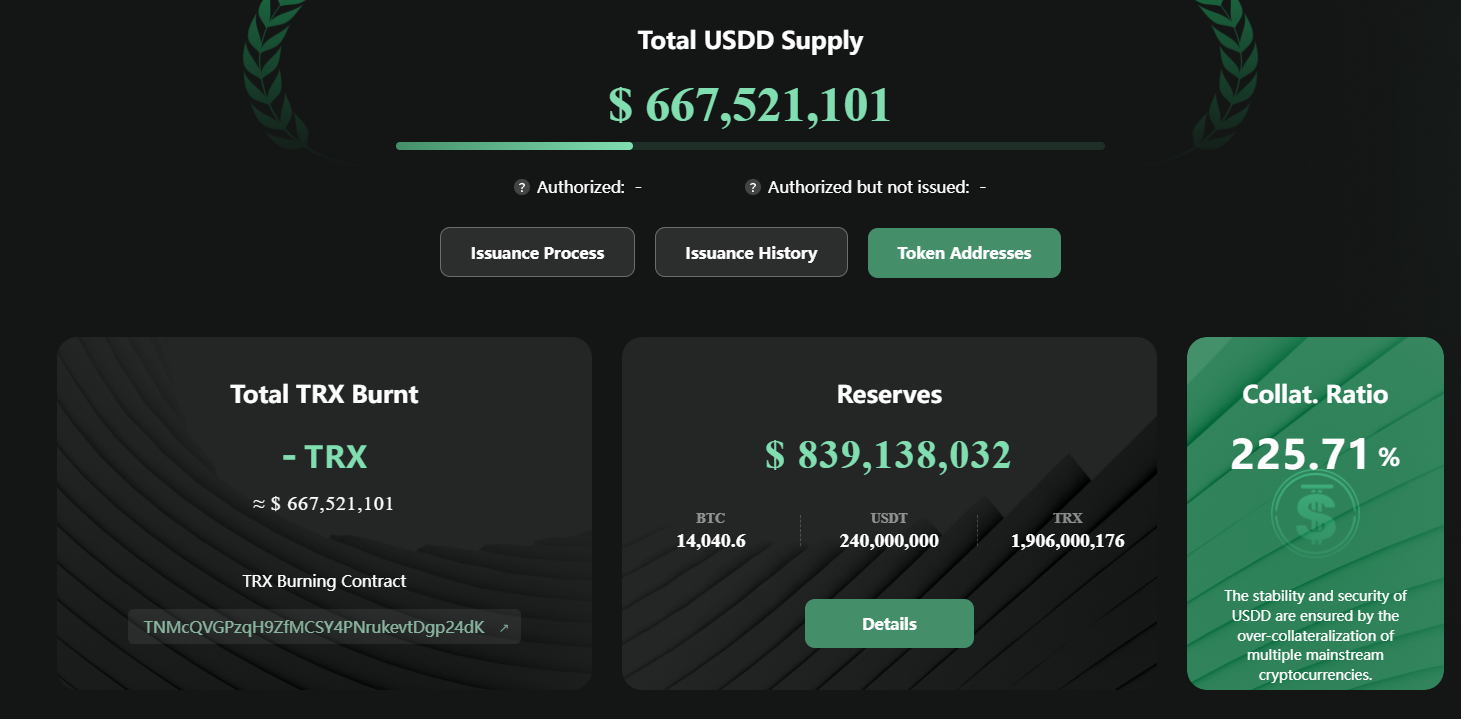
Task: Click the question-mark icon beside Authorized
Action: coord(521,188)
